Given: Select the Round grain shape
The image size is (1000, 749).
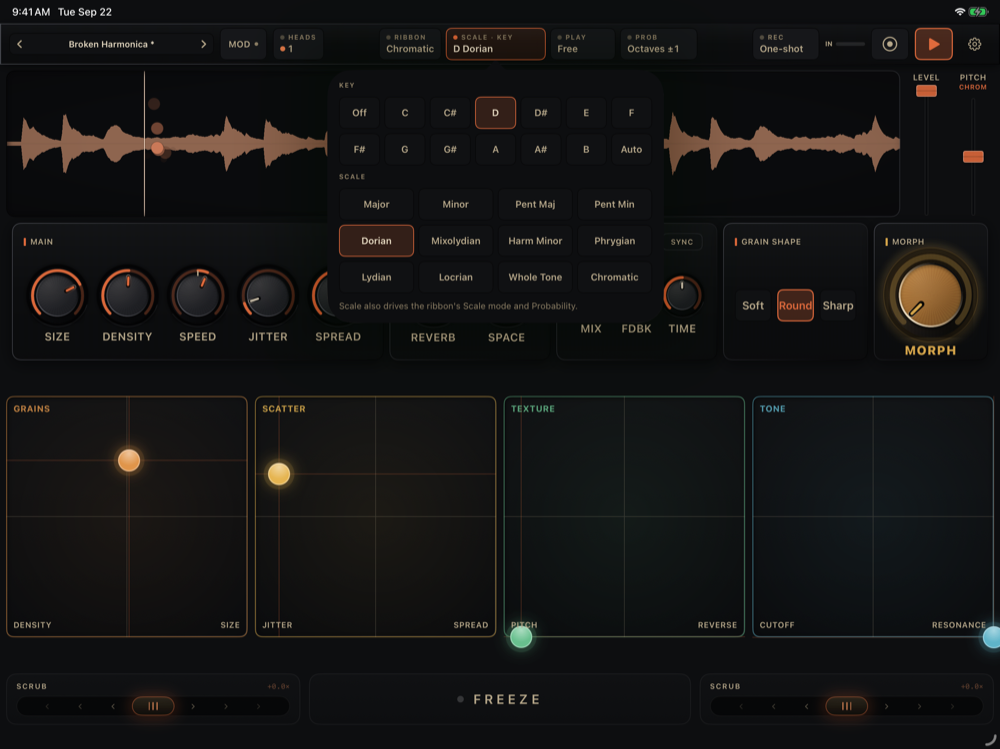Looking at the screenshot, I should (795, 306).
